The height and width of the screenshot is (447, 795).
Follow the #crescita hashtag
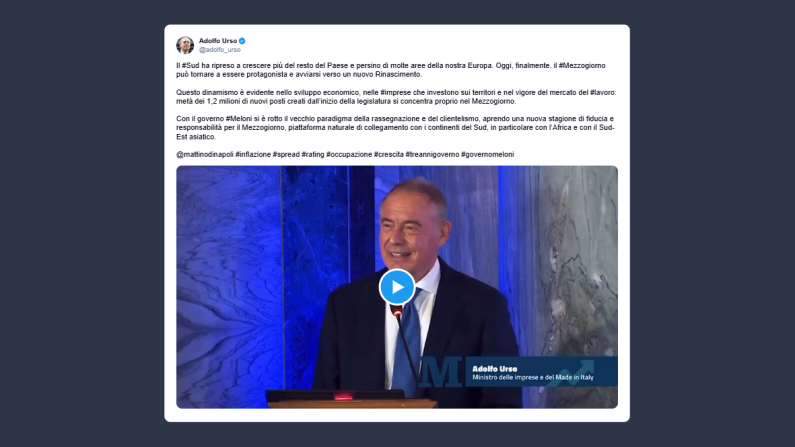(x=389, y=155)
